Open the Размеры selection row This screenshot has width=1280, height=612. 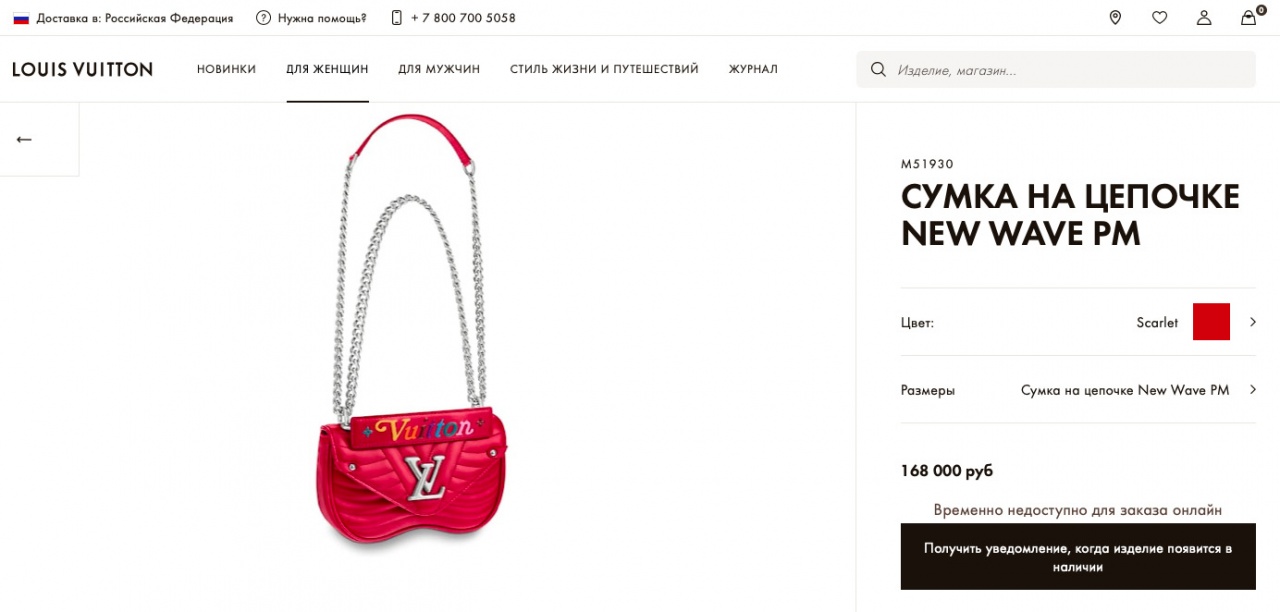[x=1078, y=390]
